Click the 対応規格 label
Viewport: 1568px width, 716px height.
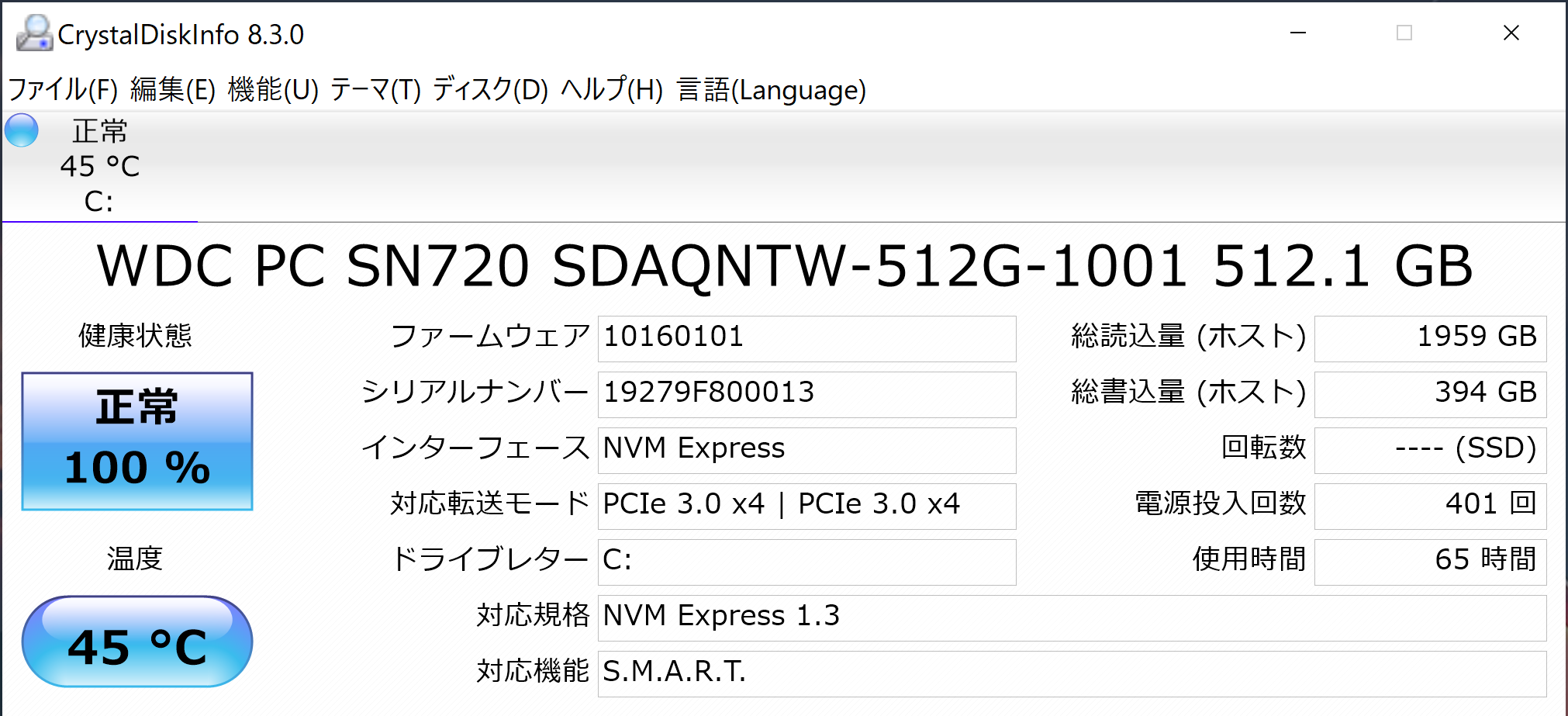[x=533, y=616]
